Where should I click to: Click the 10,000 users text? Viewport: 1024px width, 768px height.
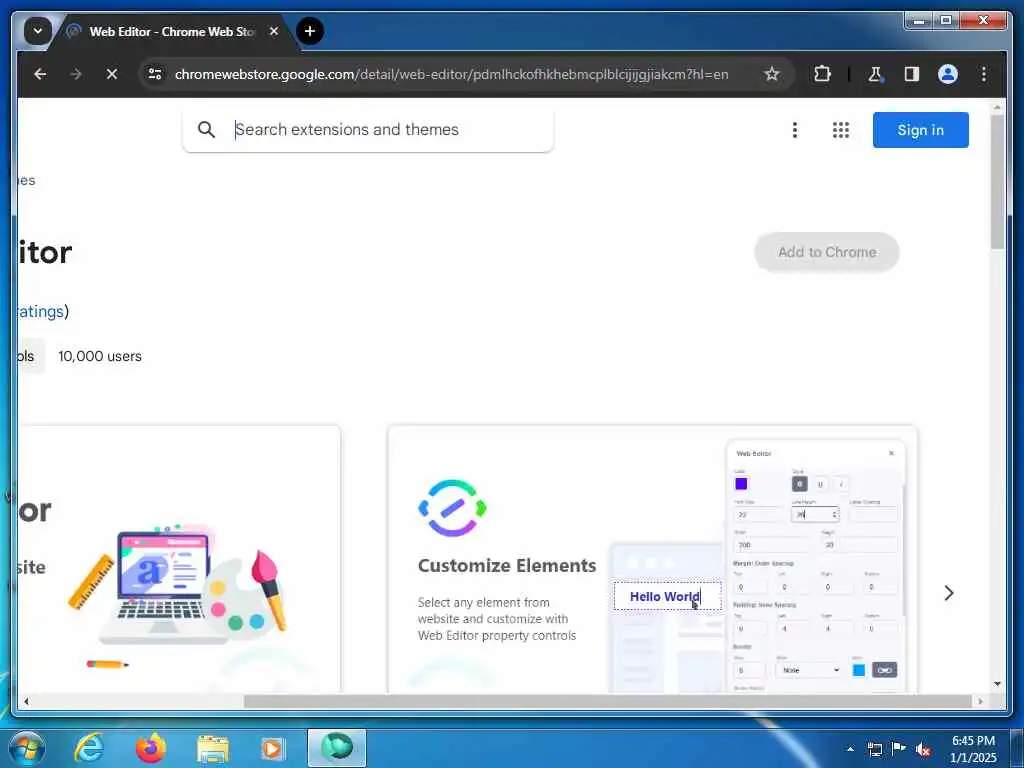[100, 356]
